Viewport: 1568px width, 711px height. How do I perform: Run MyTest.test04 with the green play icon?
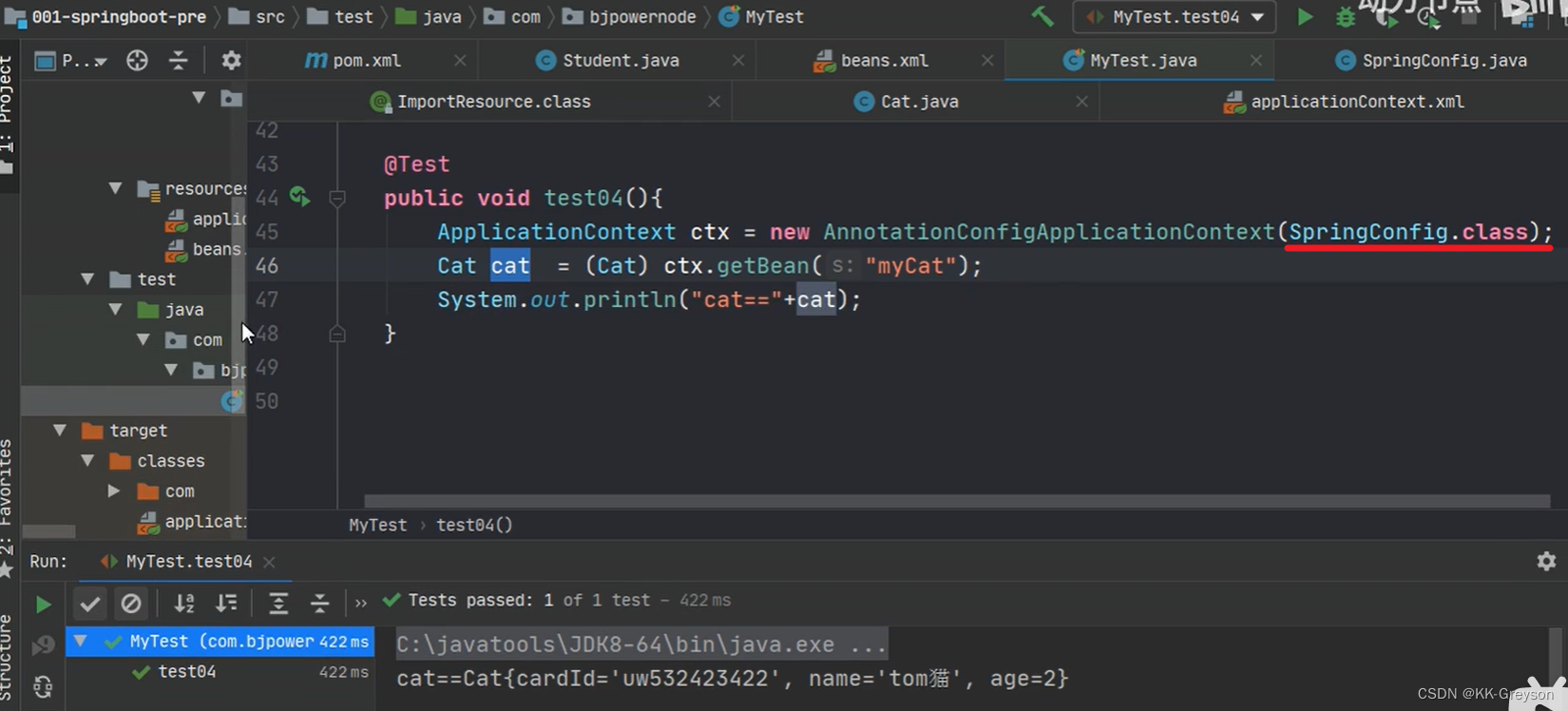(x=1305, y=16)
